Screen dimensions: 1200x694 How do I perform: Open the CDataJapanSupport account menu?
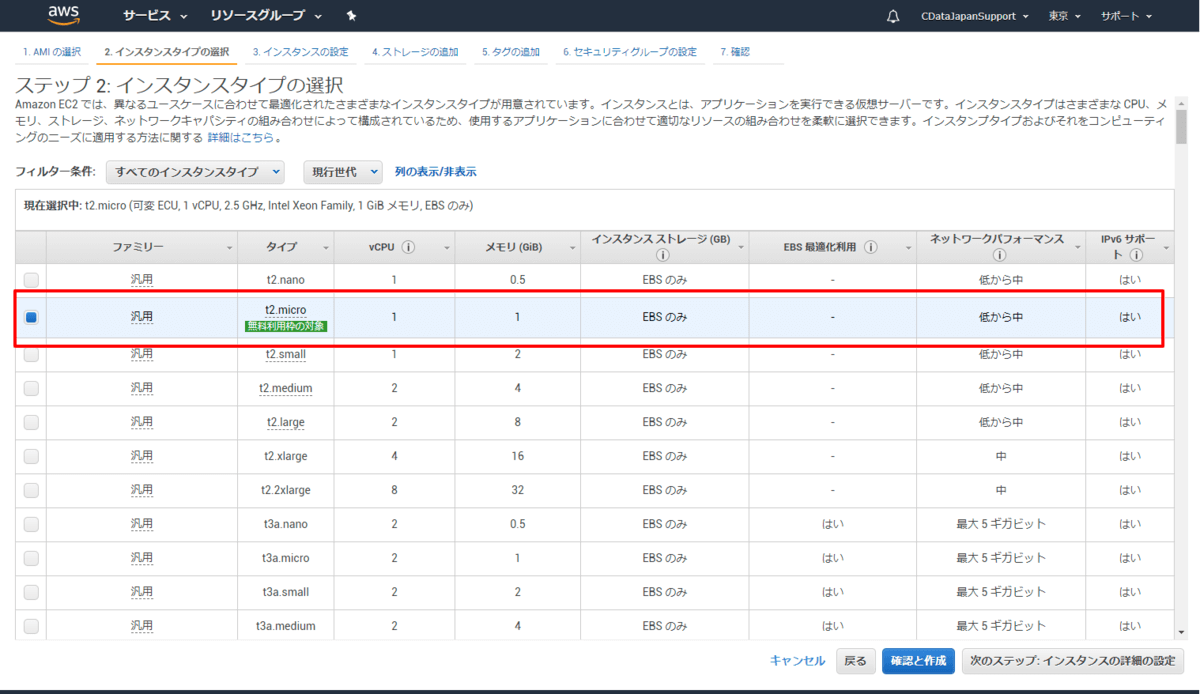tap(974, 16)
